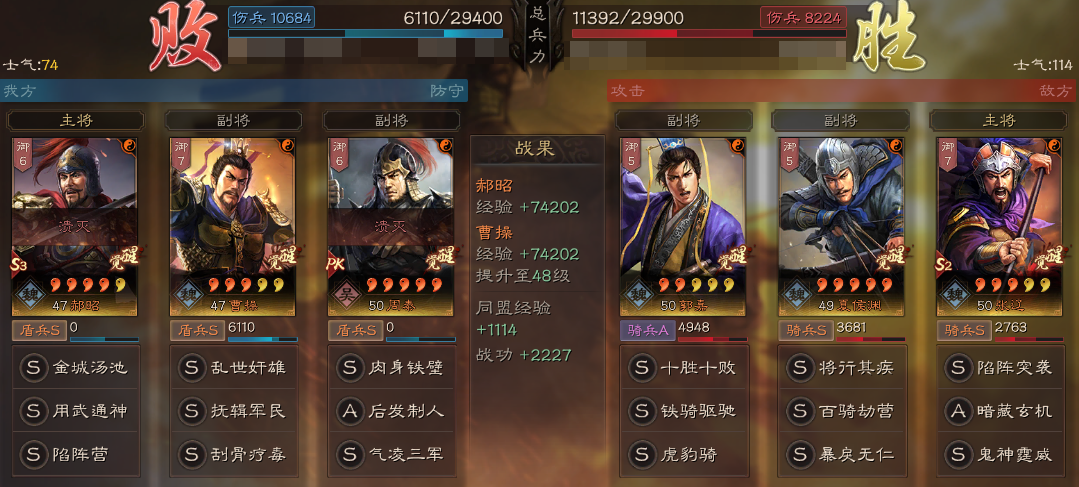Click the 金城汤池 skill S icon
Image resolution: width=1079 pixels, height=487 pixels.
click(x=33, y=368)
